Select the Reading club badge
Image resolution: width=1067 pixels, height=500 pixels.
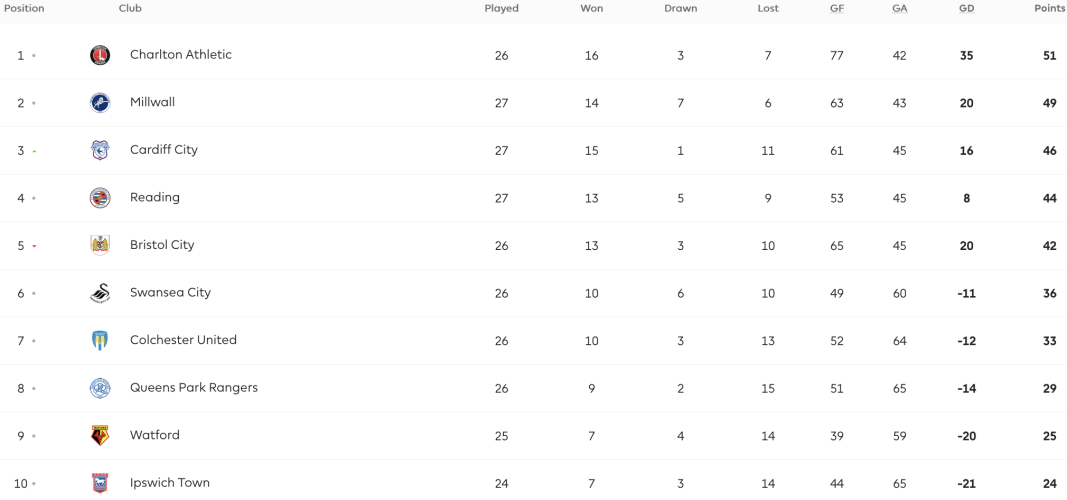click(100, 198)
